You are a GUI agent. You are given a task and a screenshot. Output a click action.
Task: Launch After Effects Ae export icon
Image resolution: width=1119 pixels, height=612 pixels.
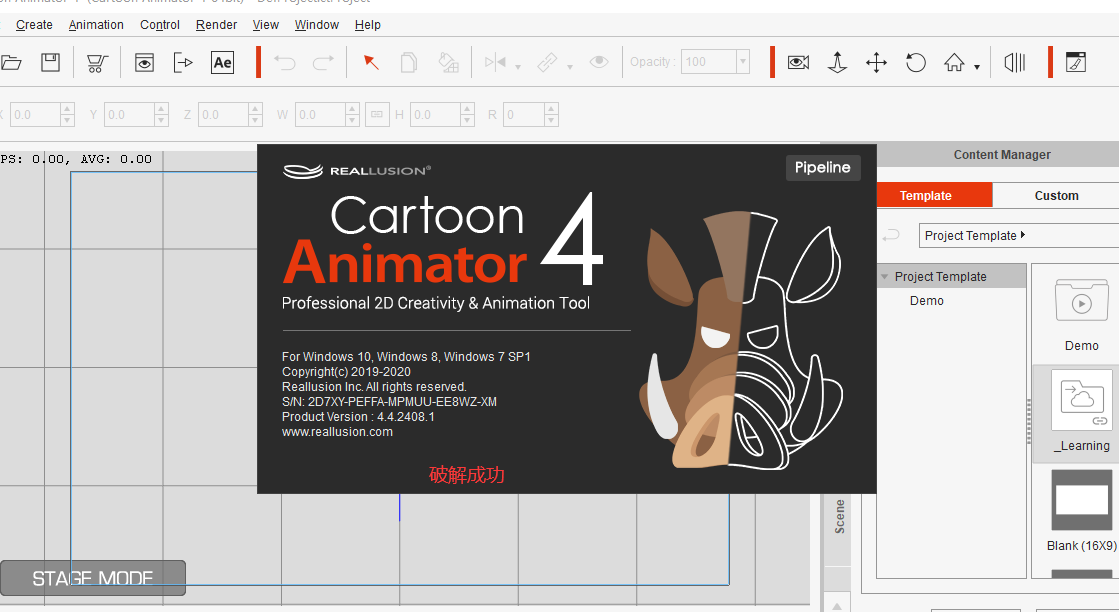point(223,63)
